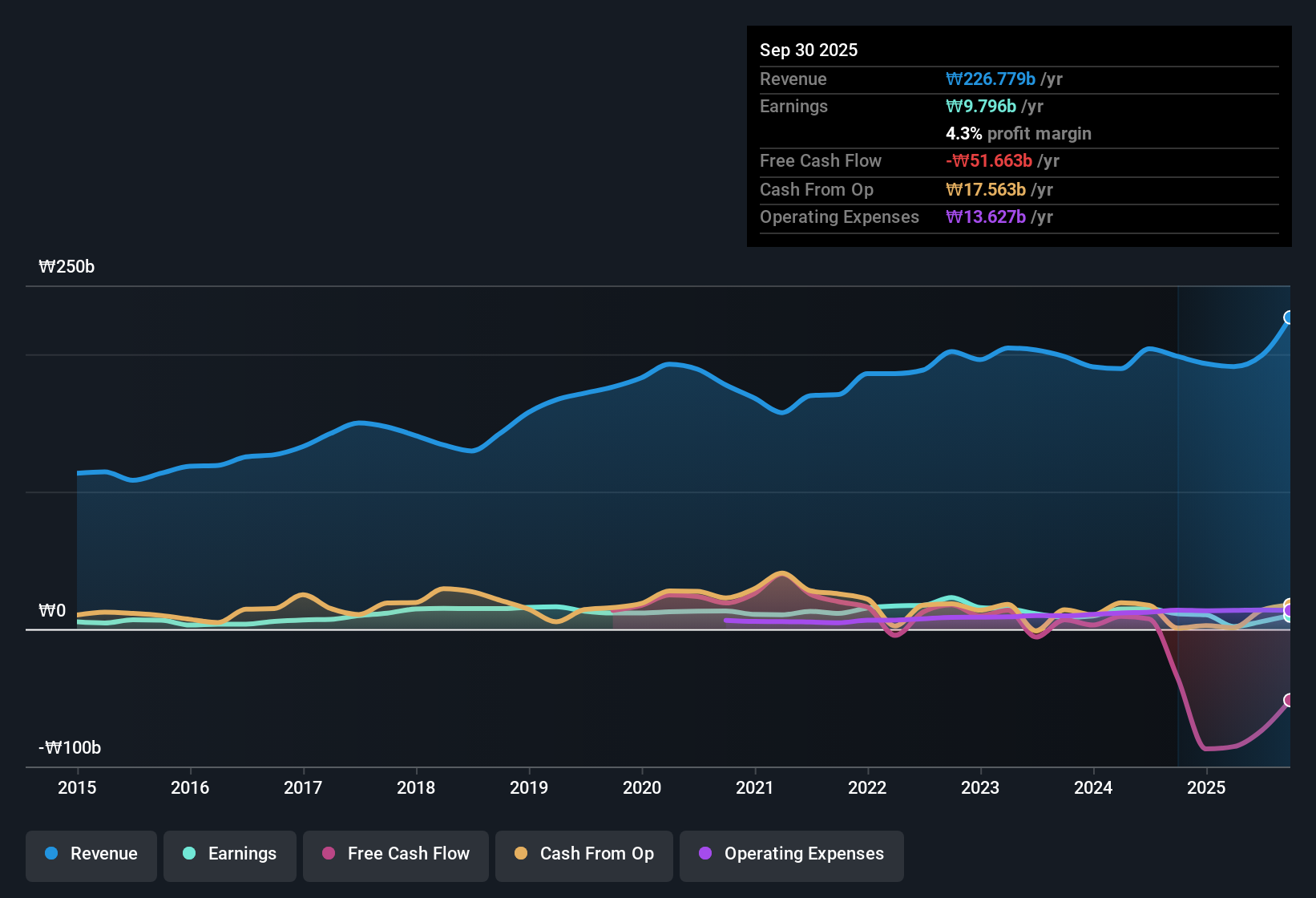Select the Revenue endpoint marker on the chart
The width and height of the screenshot is (1316, 898).
pyautogui.click(x=1289, y=318)
